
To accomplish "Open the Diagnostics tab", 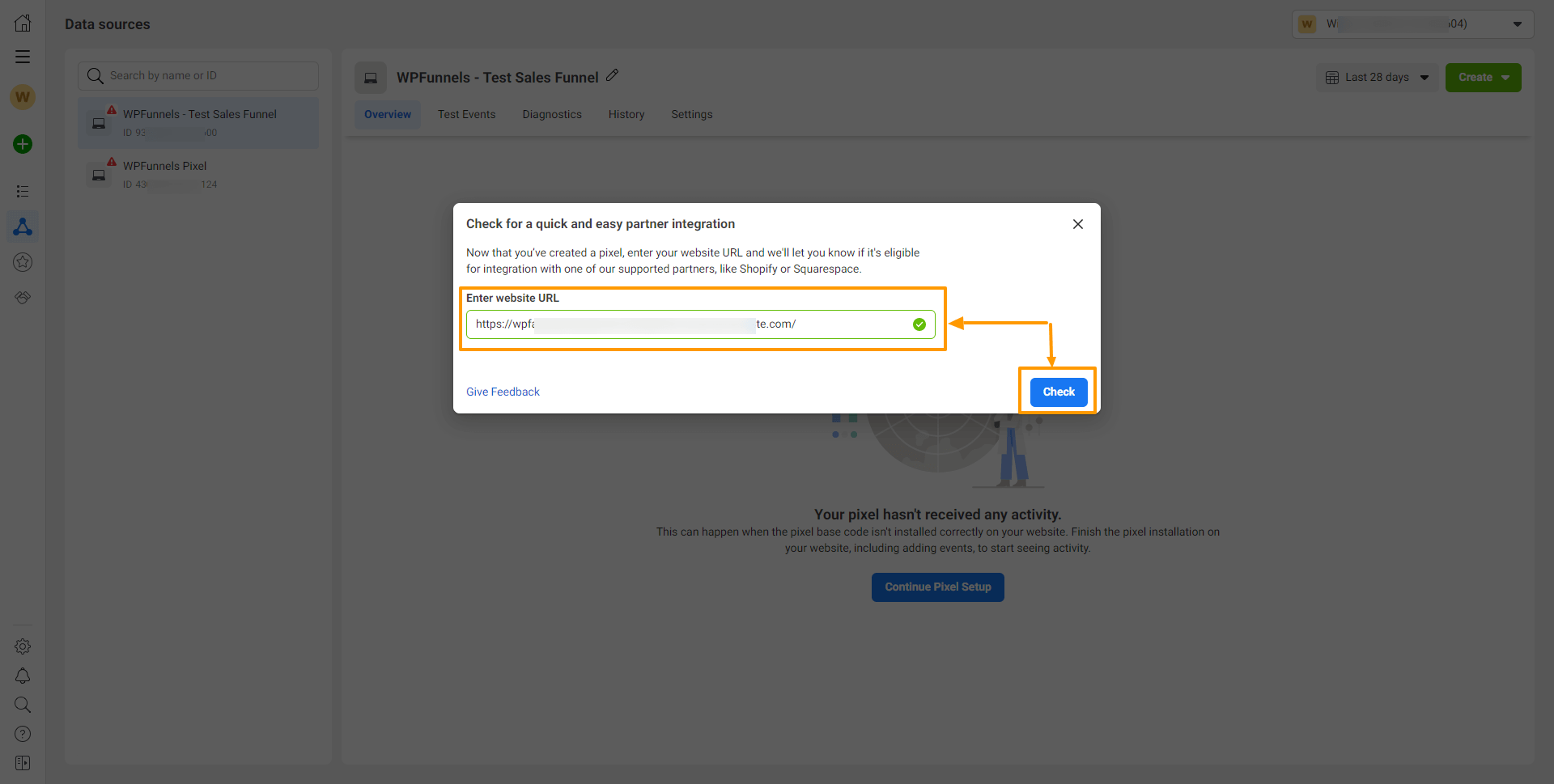I will [x=552, y=115].
